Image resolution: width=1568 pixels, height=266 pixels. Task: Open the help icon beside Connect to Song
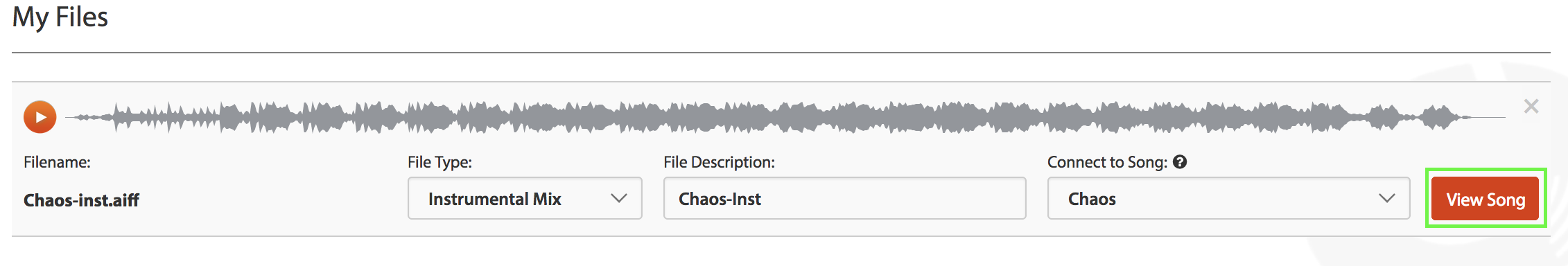point(1180,161)
